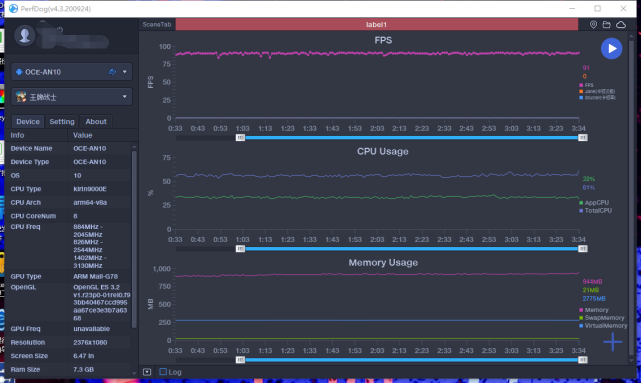Click the 2775MB virtual memory readout
Screen dimensions: 641x383
click(594, 299)
